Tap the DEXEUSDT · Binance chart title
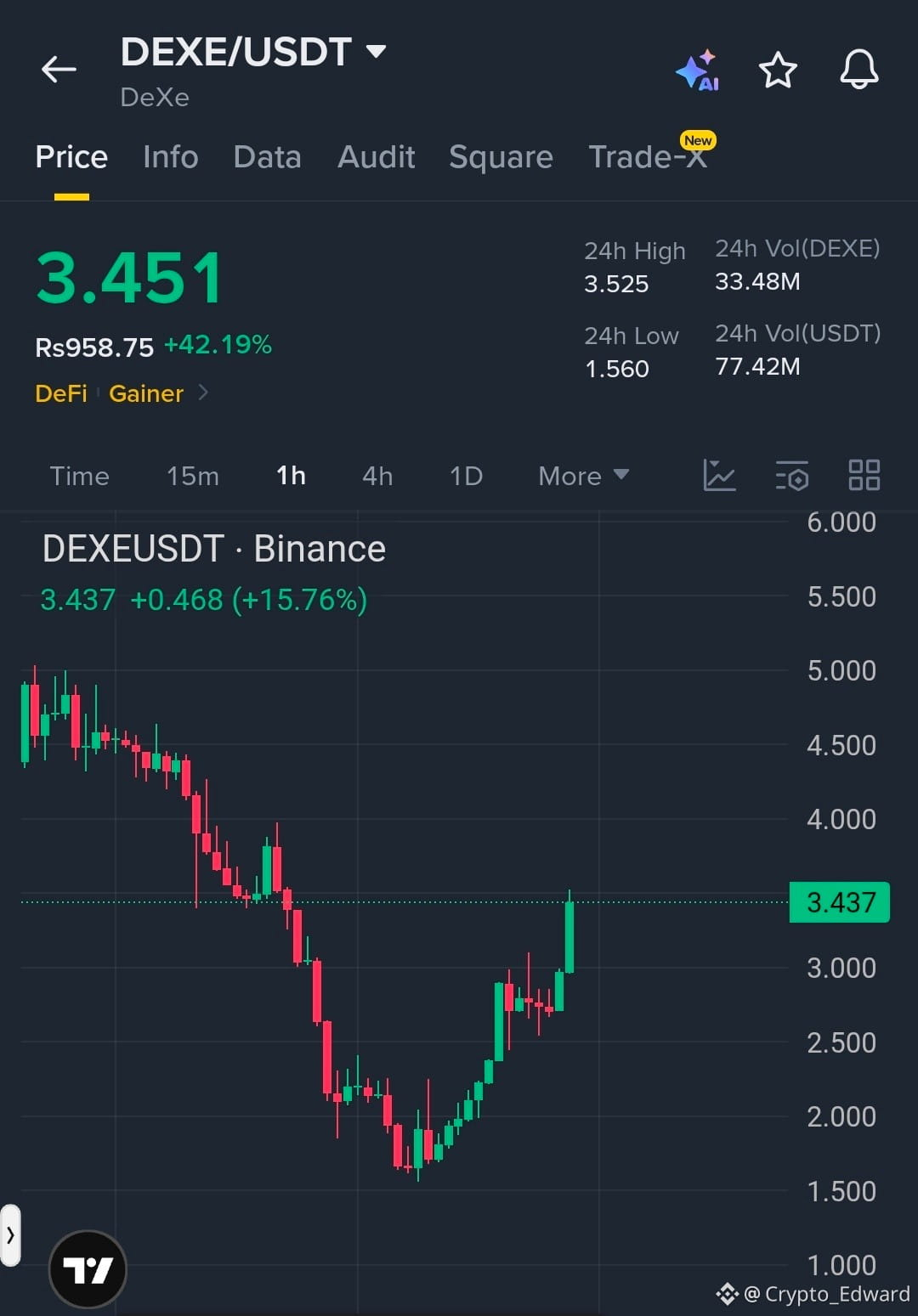This screenshot has height=1316, width=918. 214,549
